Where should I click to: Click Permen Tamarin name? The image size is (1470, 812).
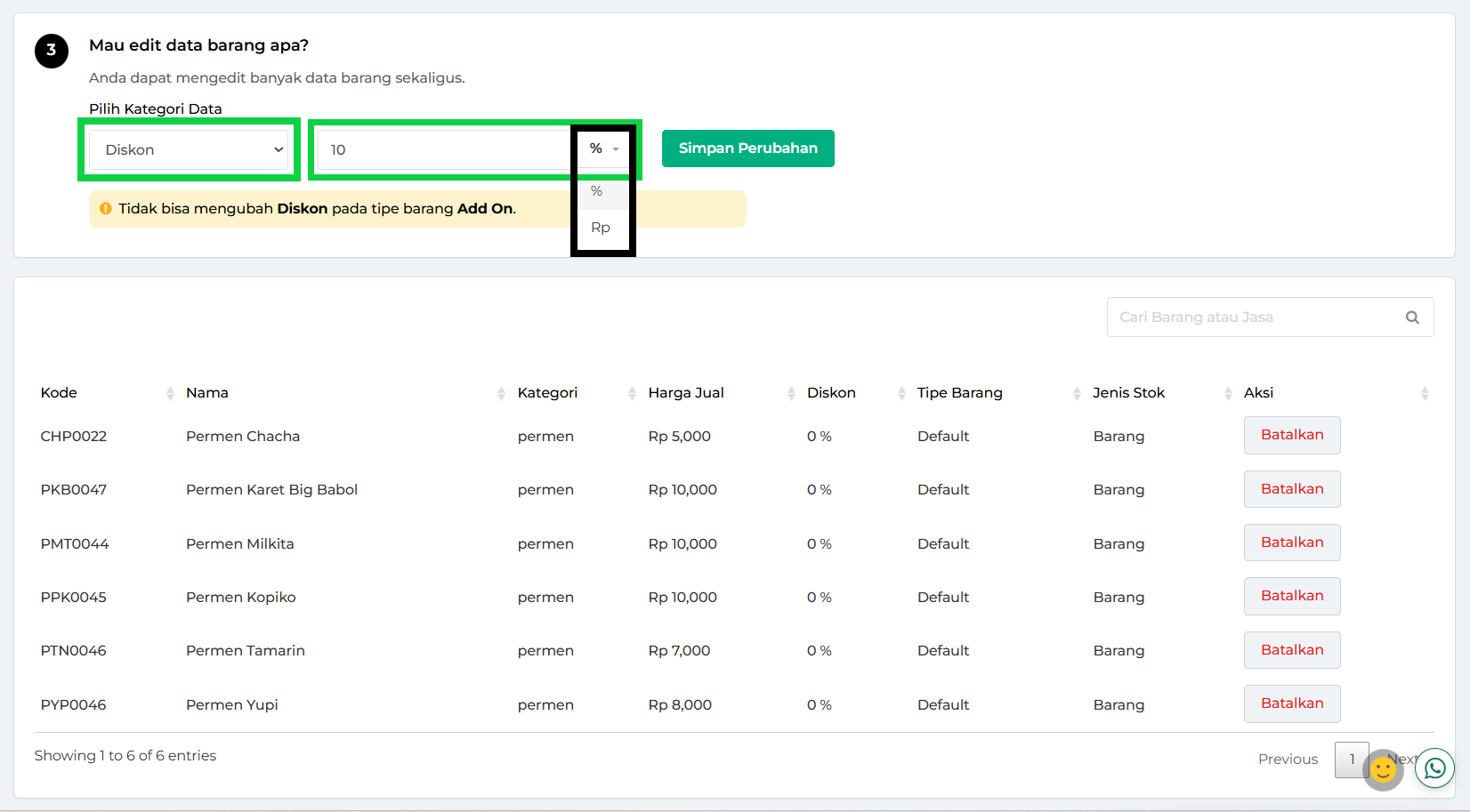[246, 651]
